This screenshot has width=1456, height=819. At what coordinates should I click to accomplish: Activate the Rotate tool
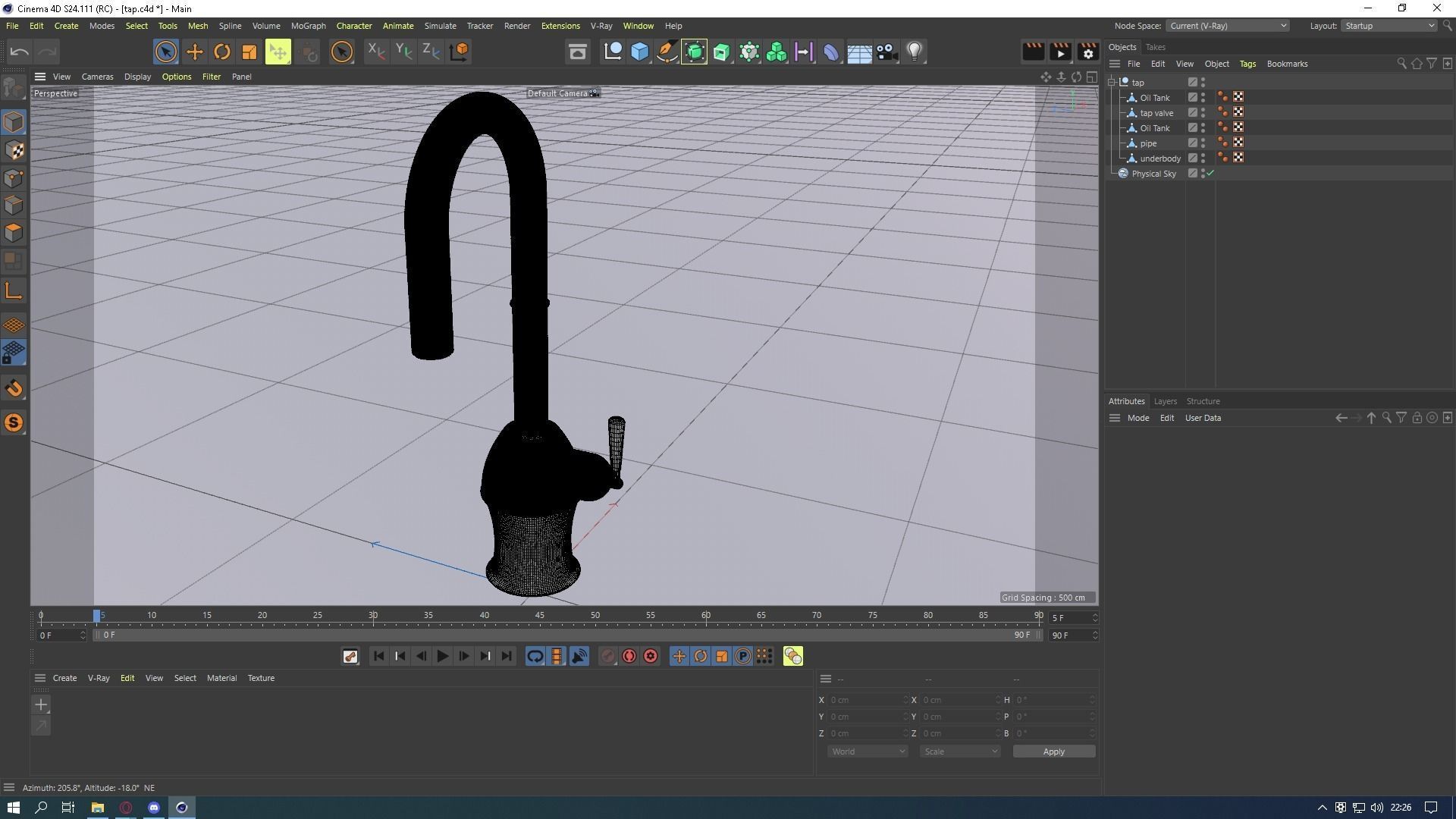pos(222,52)
